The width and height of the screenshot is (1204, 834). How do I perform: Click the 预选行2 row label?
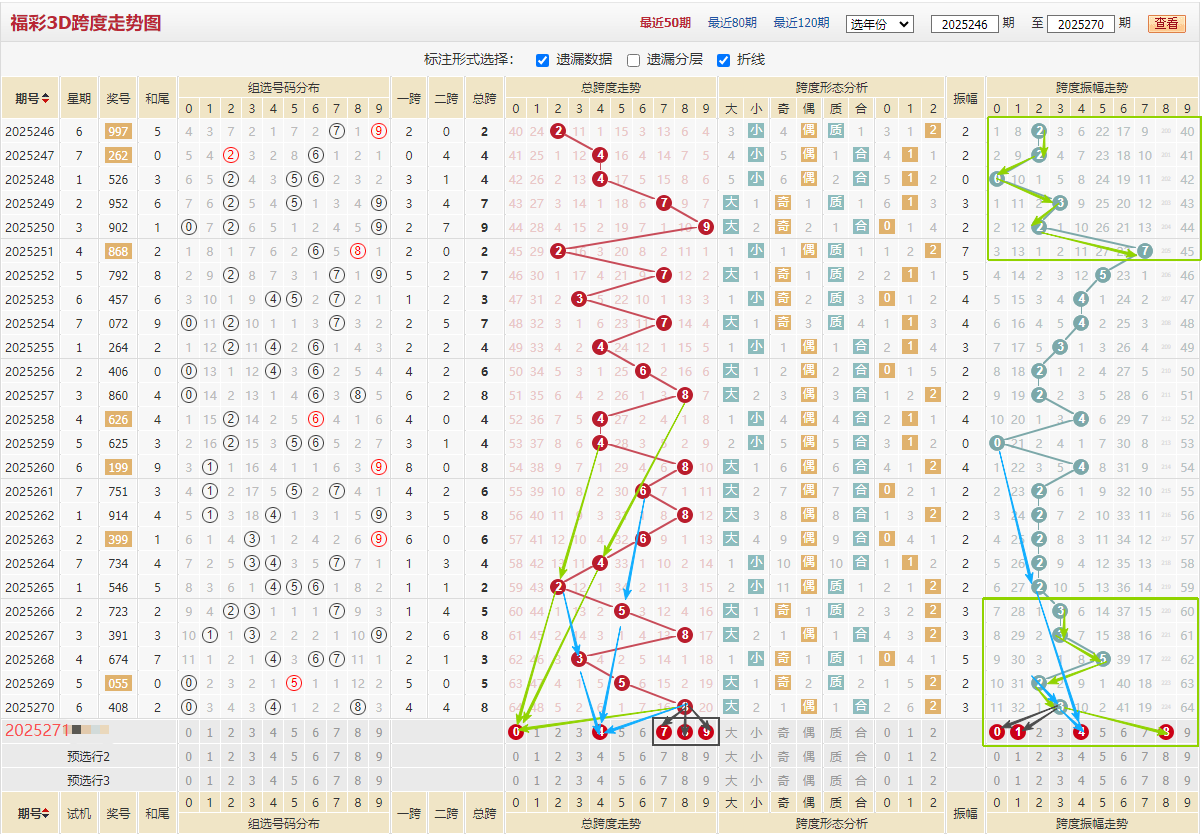[89, 756]
